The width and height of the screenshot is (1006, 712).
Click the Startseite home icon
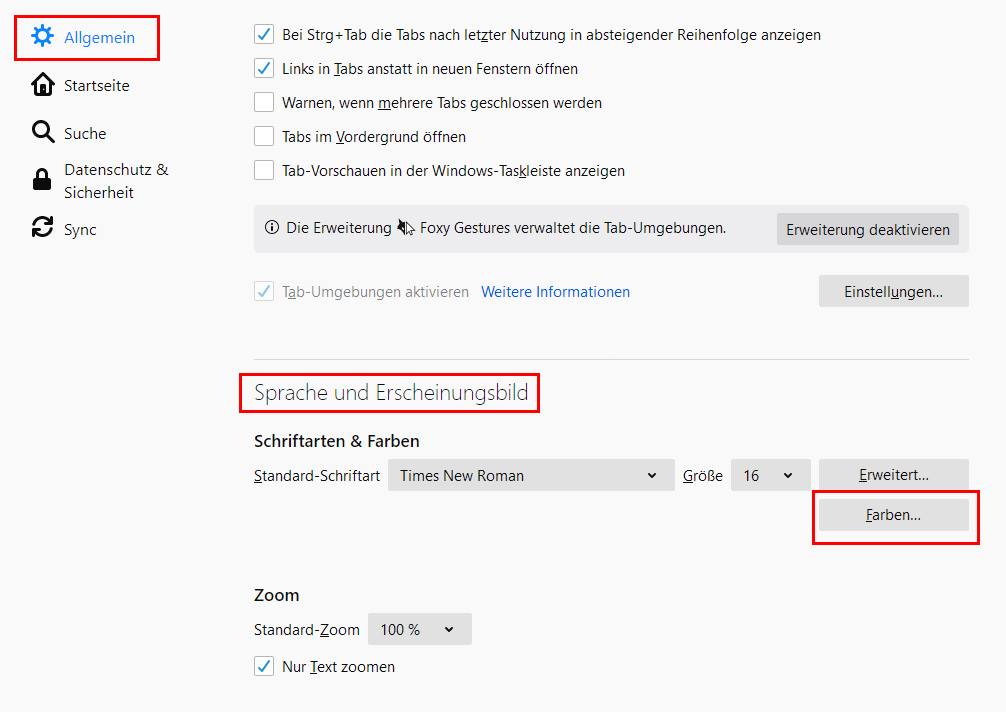(42, 85)
